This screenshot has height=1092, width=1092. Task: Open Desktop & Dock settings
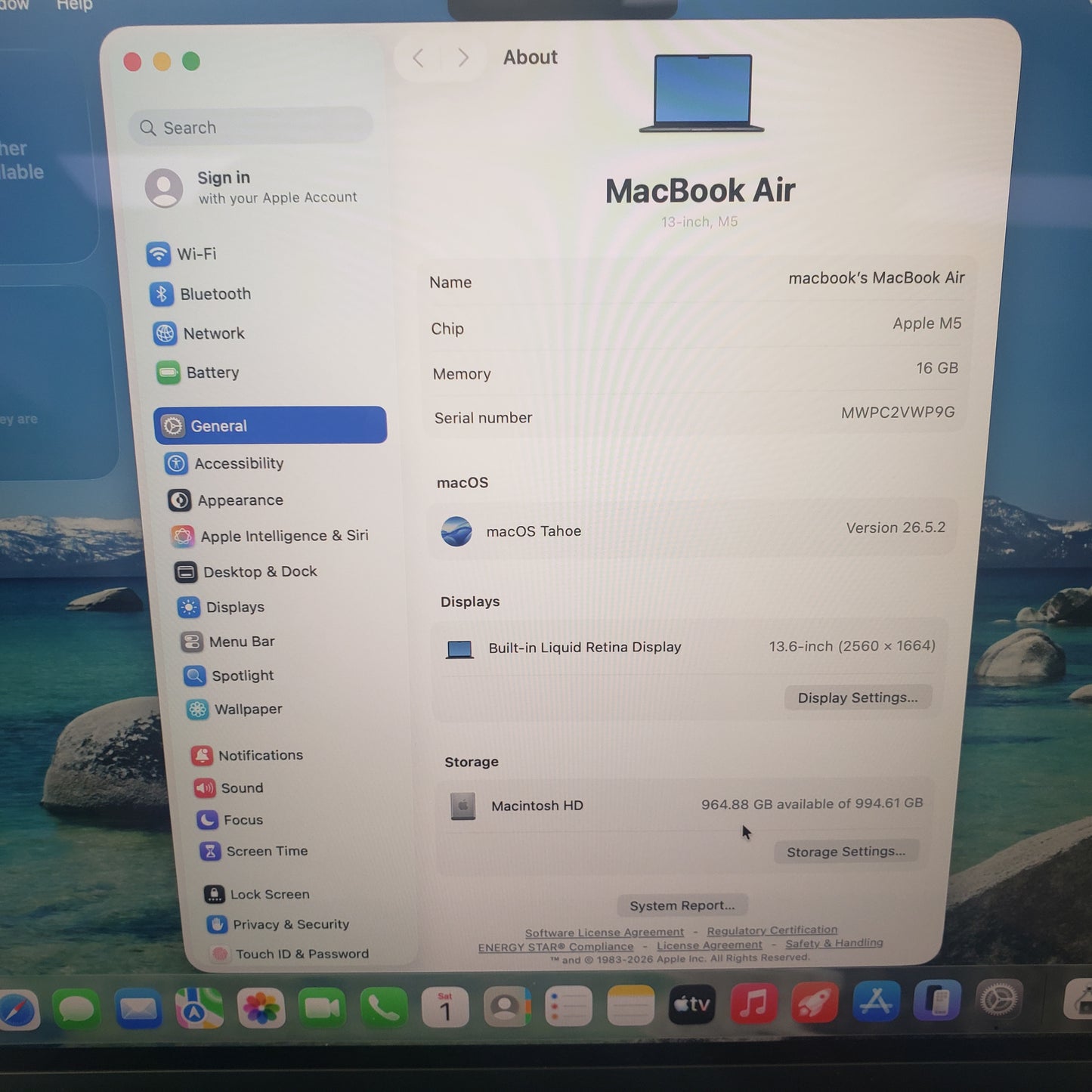pos(246,572)
